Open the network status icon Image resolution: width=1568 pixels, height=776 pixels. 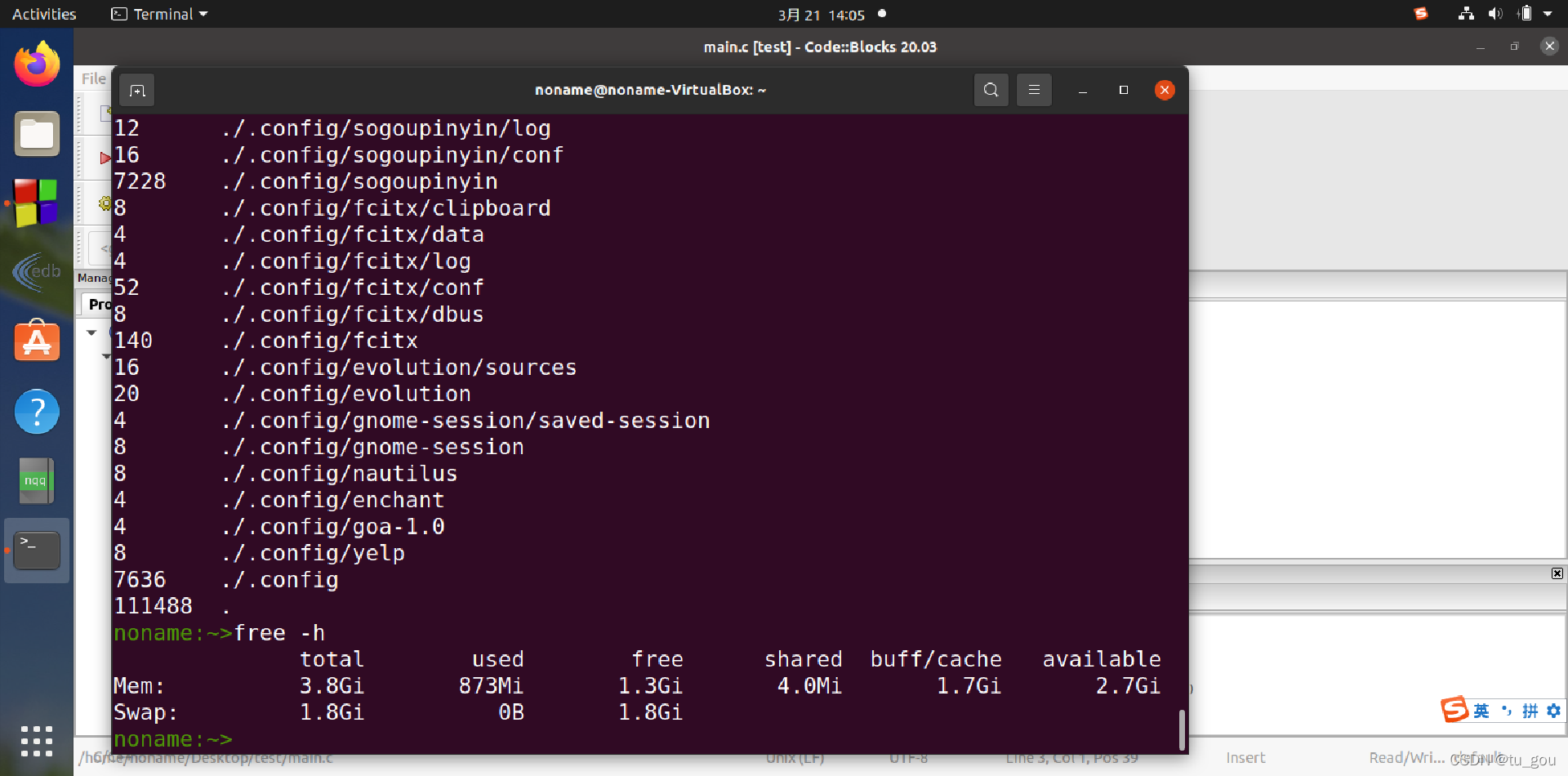[1466, 14]
